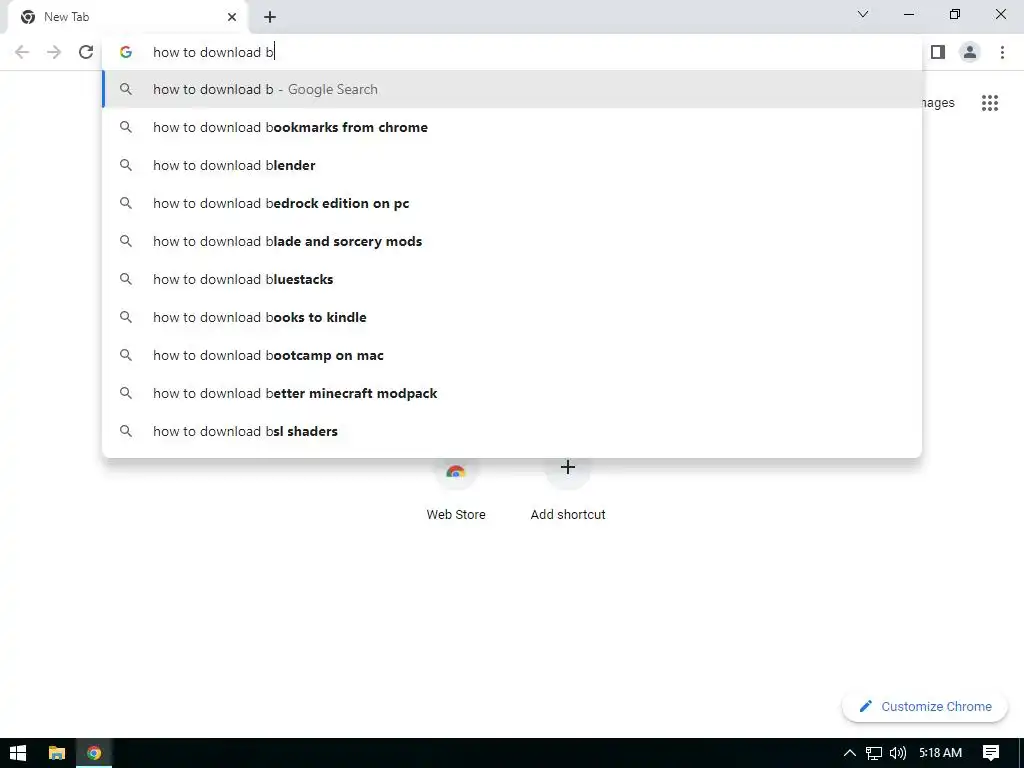The width and height of the screenshot is (1024, 768).
Task: Click search icon beside 'blender' suggestion
Action: [x=126, y=165]
